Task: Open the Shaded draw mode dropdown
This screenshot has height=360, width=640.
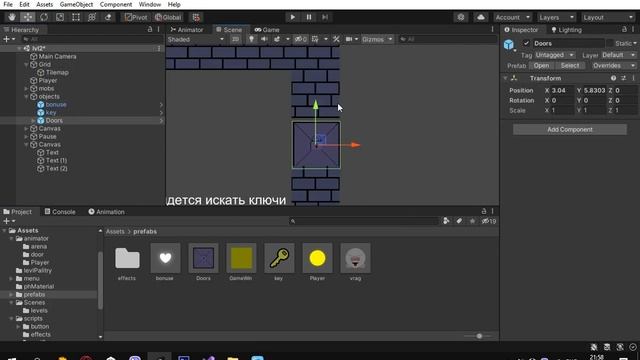Action: pyautogui.click(x=196, y=39)
